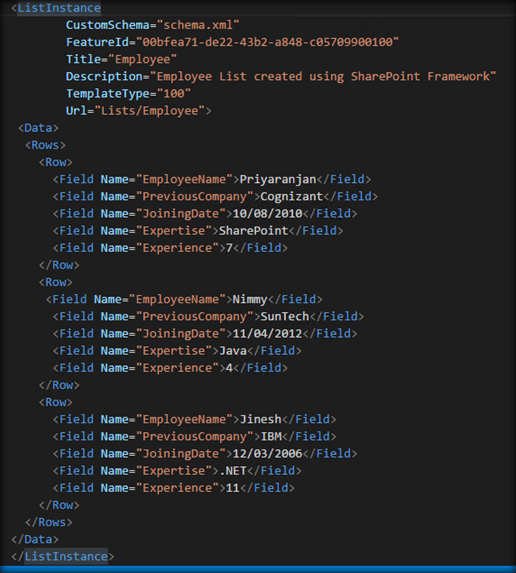Viewport: 516px width, 573px height.
Task: Click the schema.xml attribute value
Action: click(x=198, y=25)
